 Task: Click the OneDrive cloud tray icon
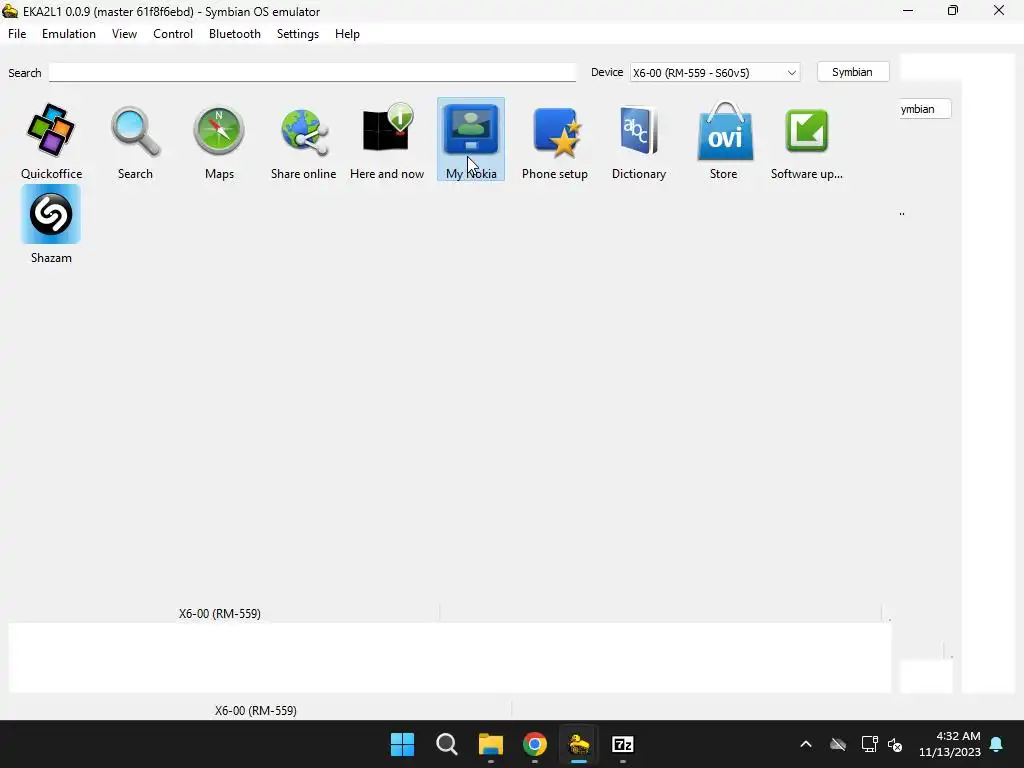tap(838, 744)
